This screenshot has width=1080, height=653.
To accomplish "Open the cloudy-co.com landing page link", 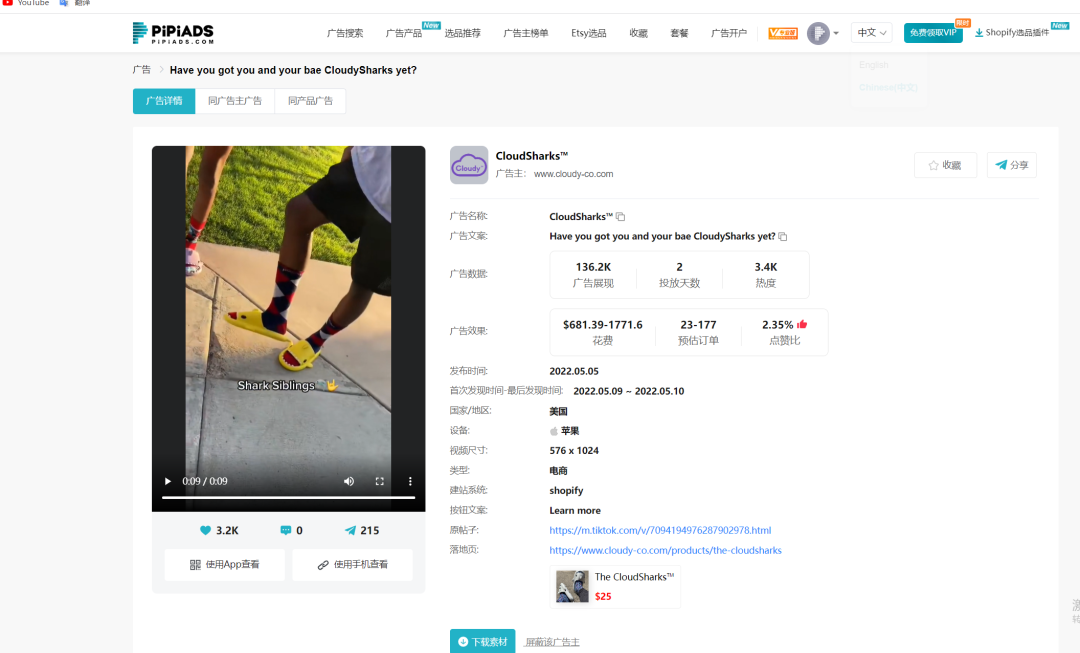I will (x=665, y=550).
